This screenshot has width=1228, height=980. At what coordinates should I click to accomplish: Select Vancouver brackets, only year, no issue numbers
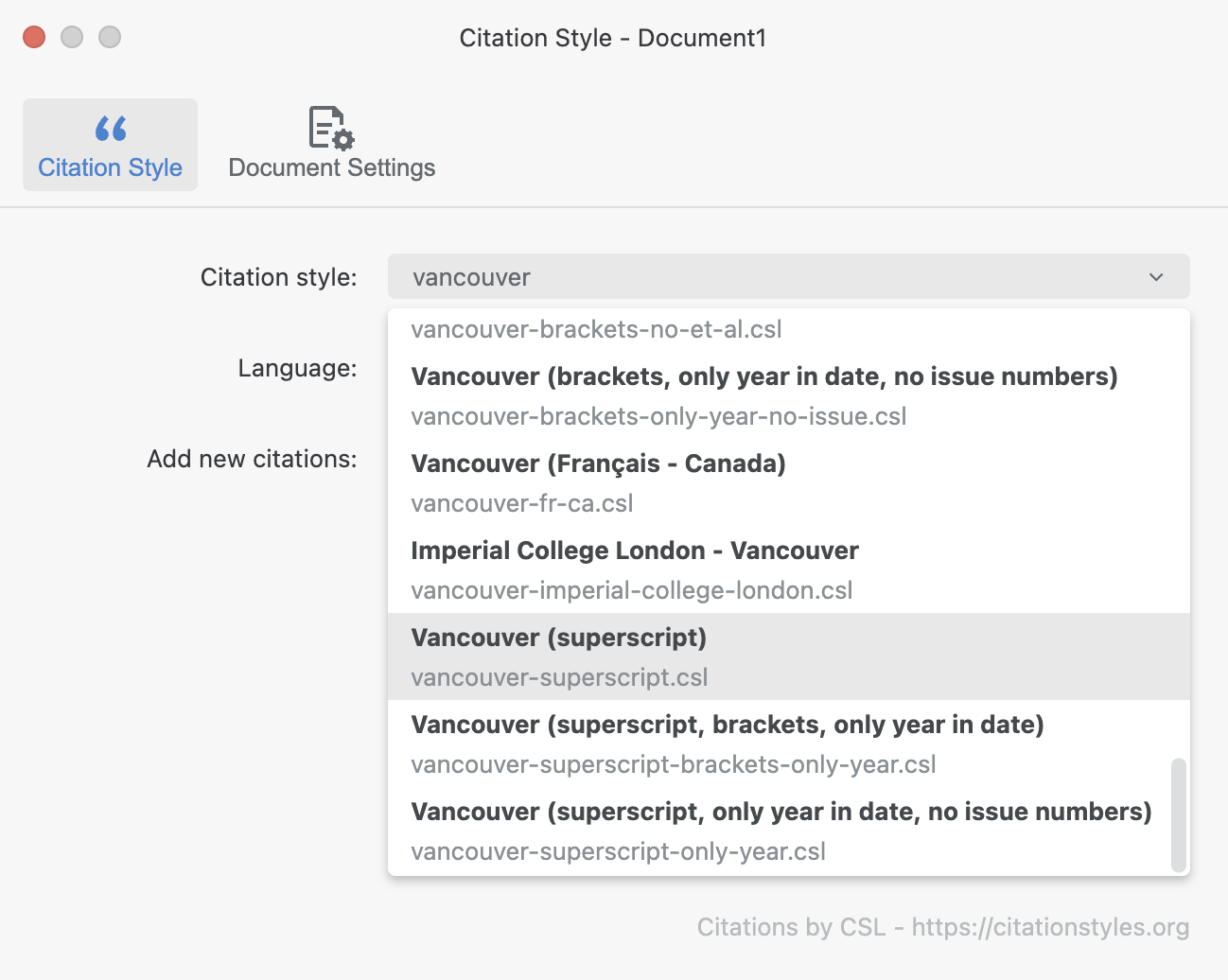point(789,395)
